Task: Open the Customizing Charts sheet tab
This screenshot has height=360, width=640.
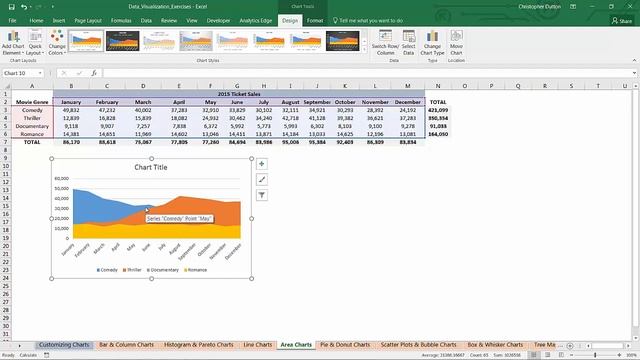Action: tap(64, 345)
